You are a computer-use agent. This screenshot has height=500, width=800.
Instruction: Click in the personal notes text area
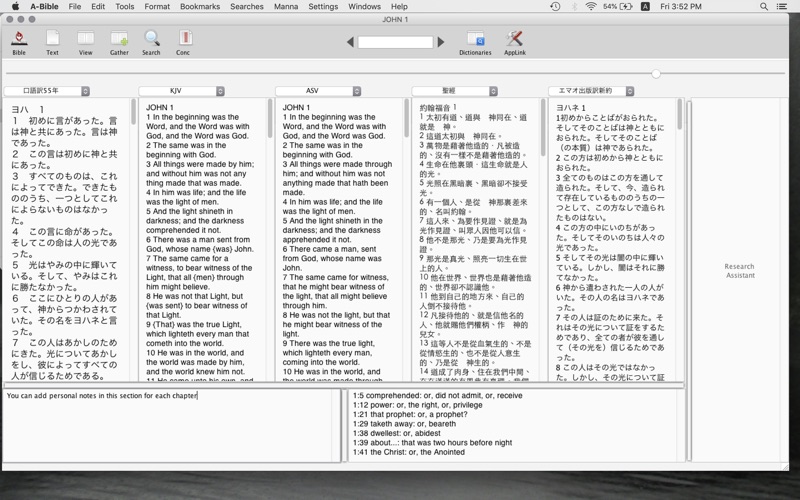pos(171,426)
